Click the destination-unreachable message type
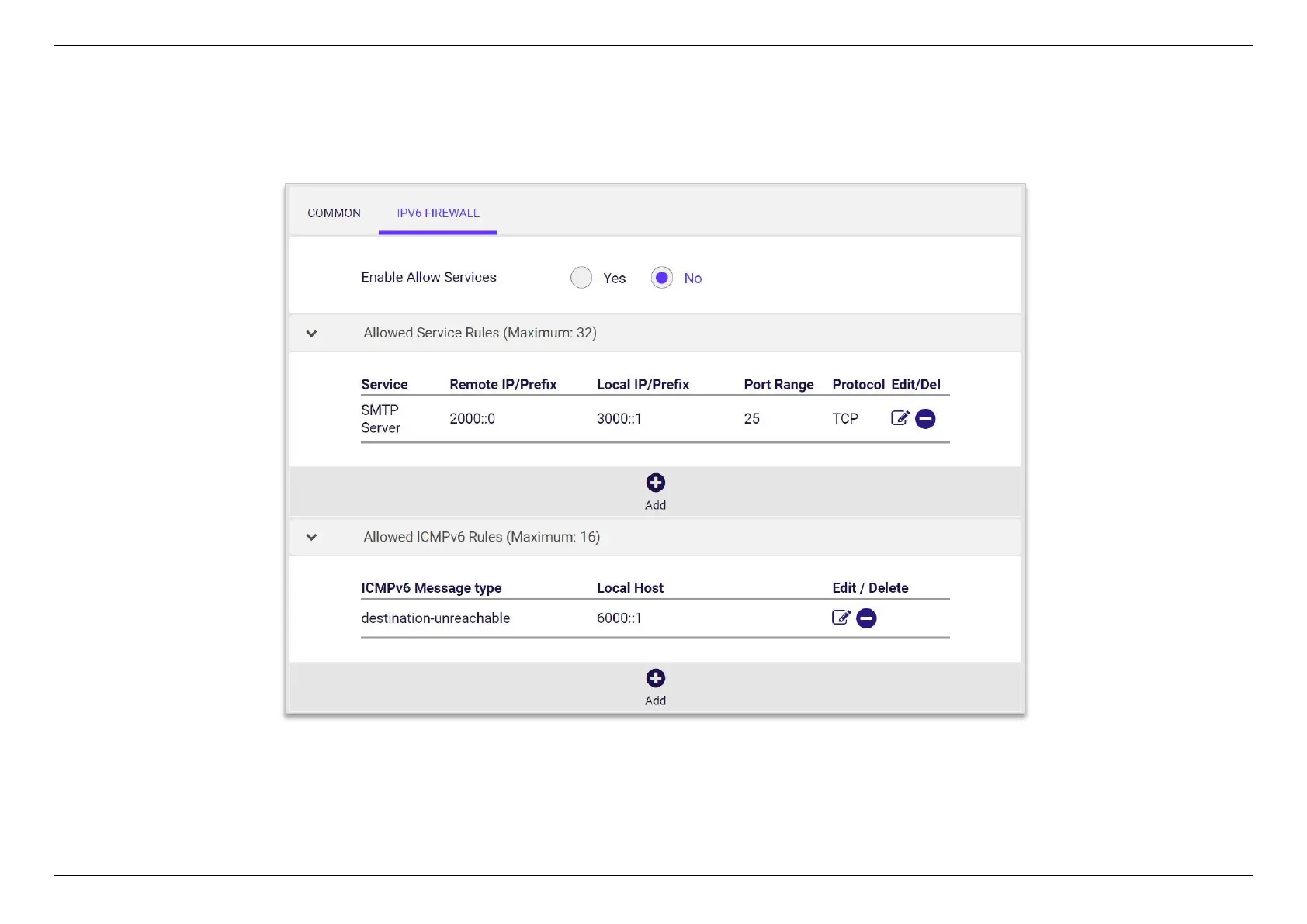This screenshot has width=1307, height=924. (x=435, y=618)
